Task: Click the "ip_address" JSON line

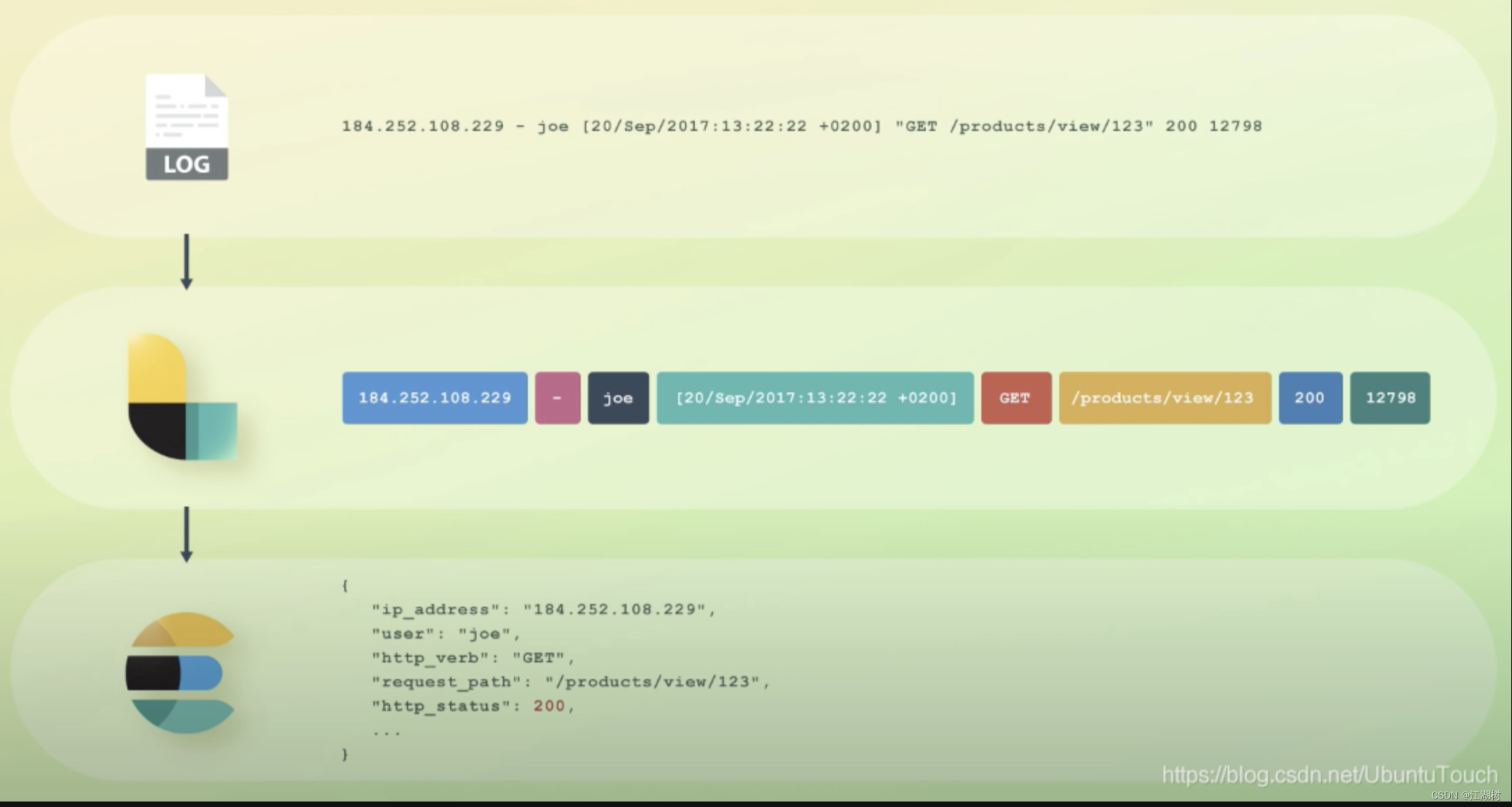Action: point(543,610)
